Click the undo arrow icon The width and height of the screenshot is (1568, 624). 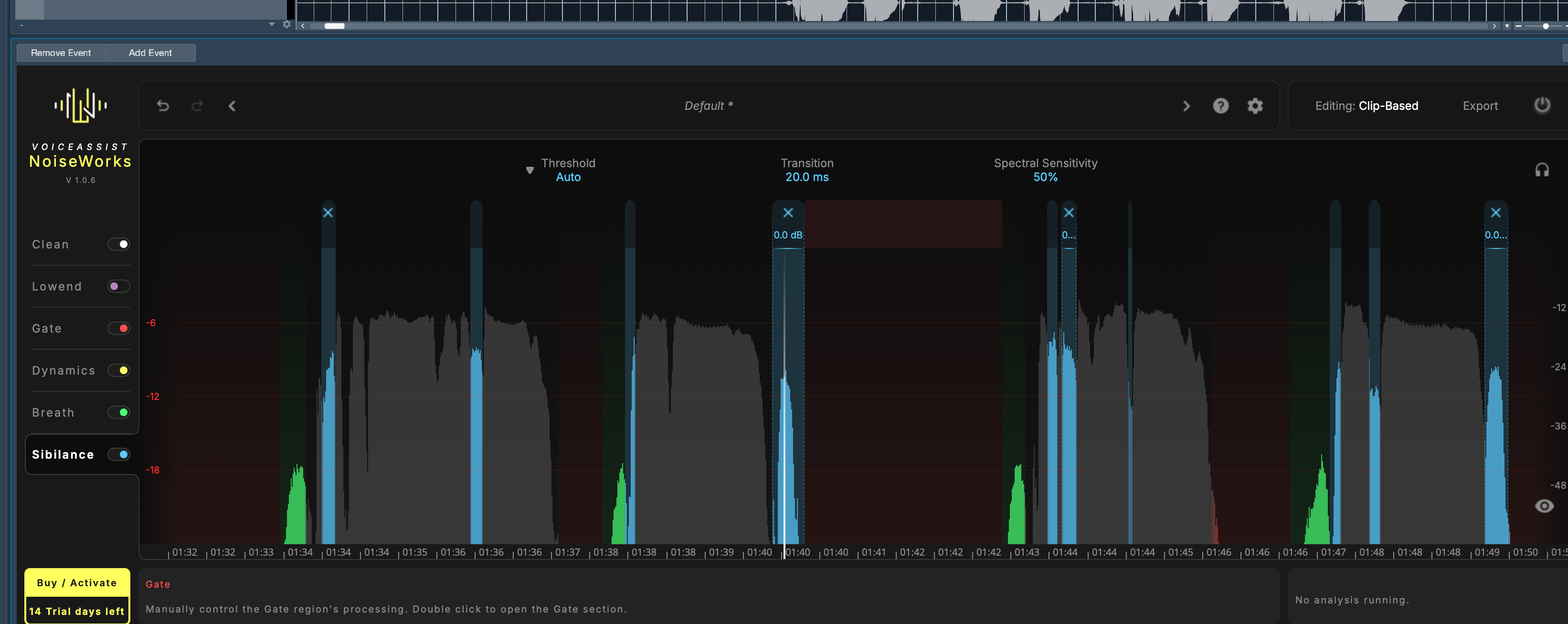coord(162,106)
